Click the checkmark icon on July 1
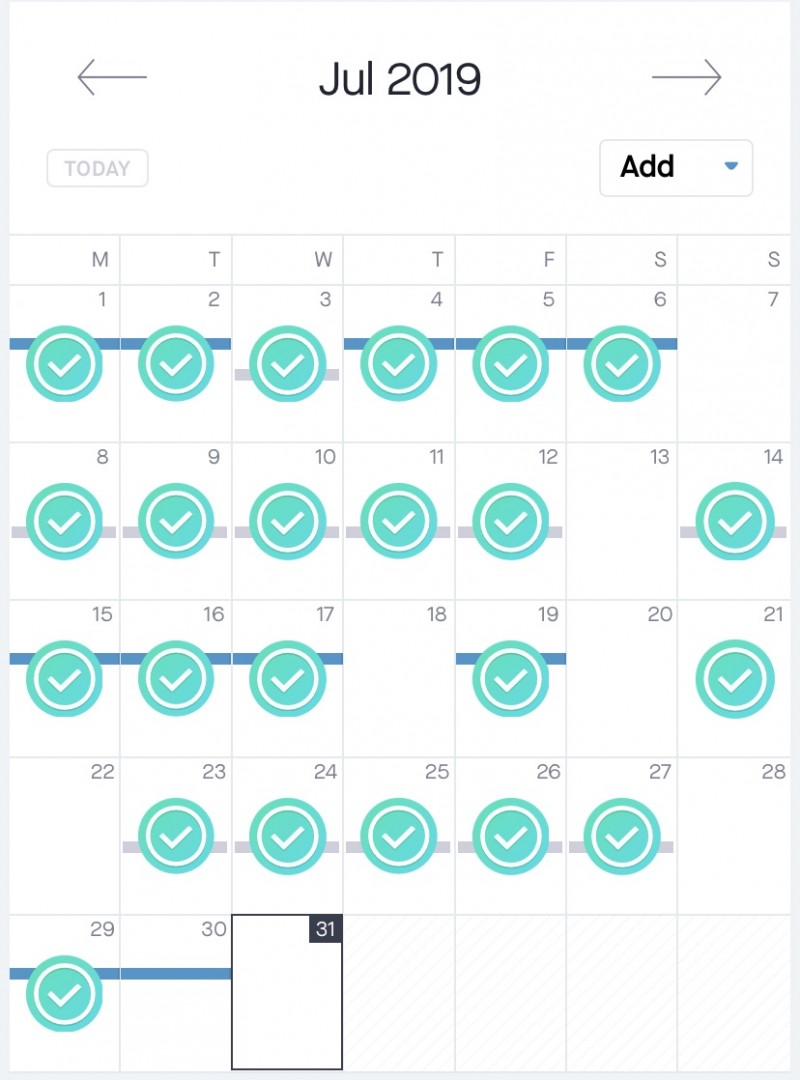Screen dimensions: 800x1080 tap(65, 365)
